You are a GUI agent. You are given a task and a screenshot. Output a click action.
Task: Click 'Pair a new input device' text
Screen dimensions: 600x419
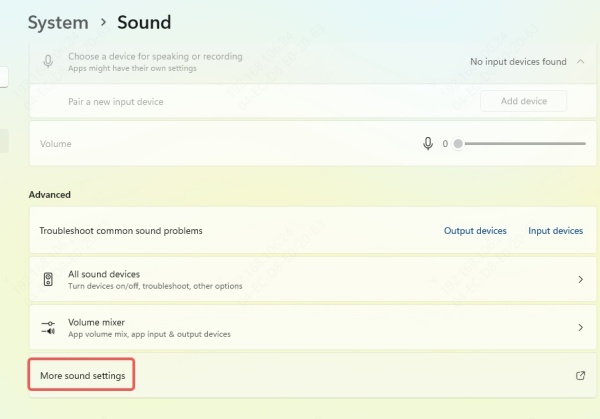[x=116, y=102]
